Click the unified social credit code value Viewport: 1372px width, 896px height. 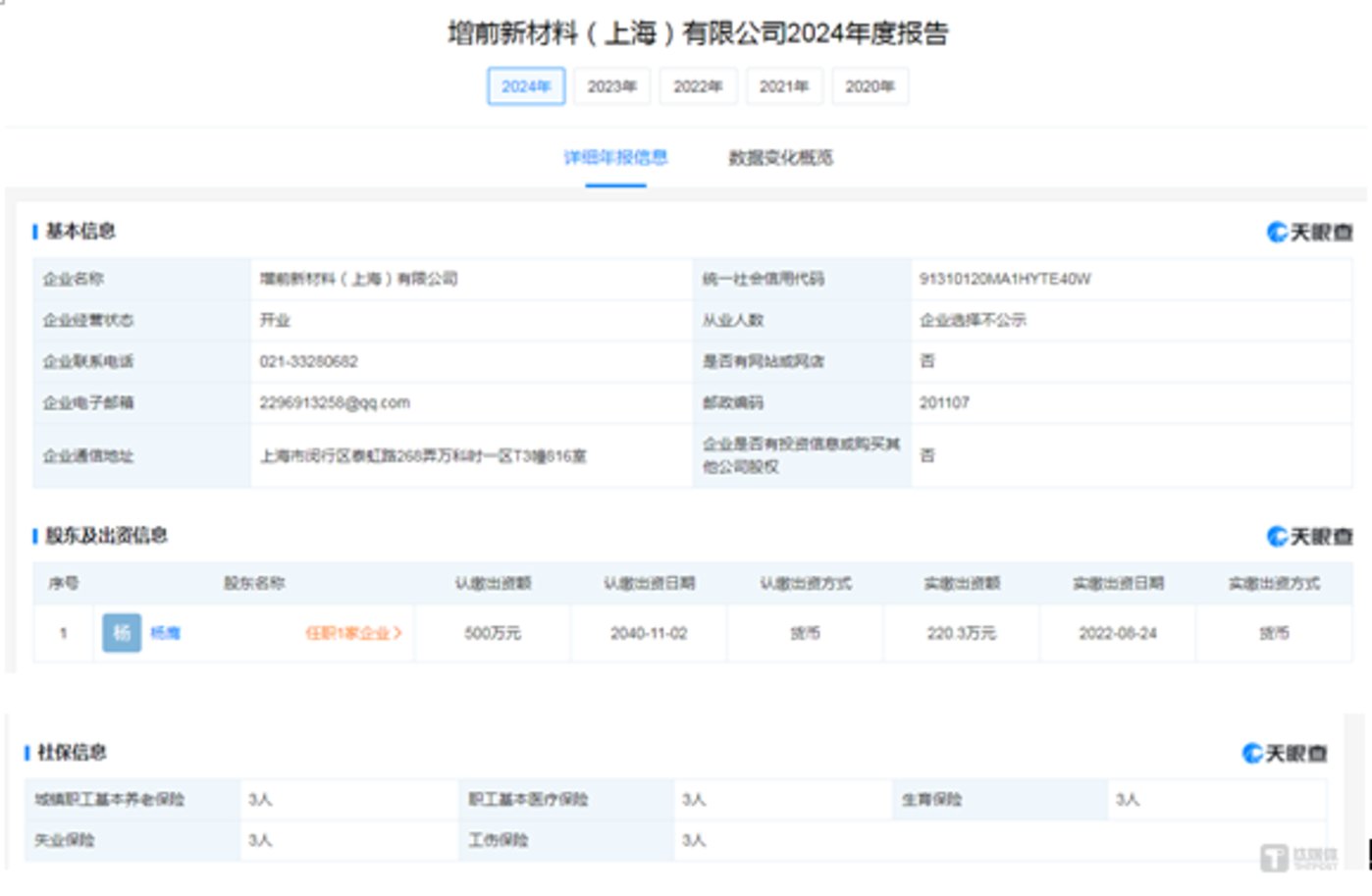[x=1004, y=279]
